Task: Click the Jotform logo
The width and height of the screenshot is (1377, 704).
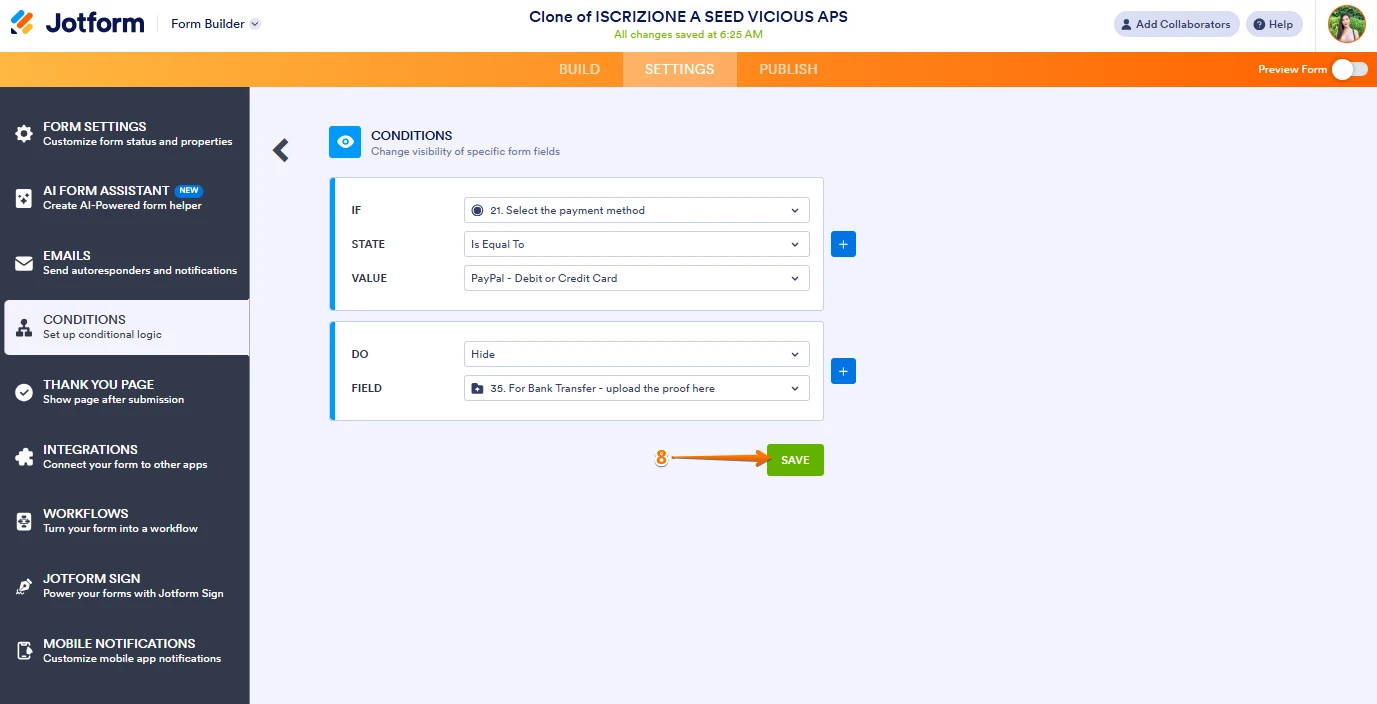Action: click(x=77, y=24)
